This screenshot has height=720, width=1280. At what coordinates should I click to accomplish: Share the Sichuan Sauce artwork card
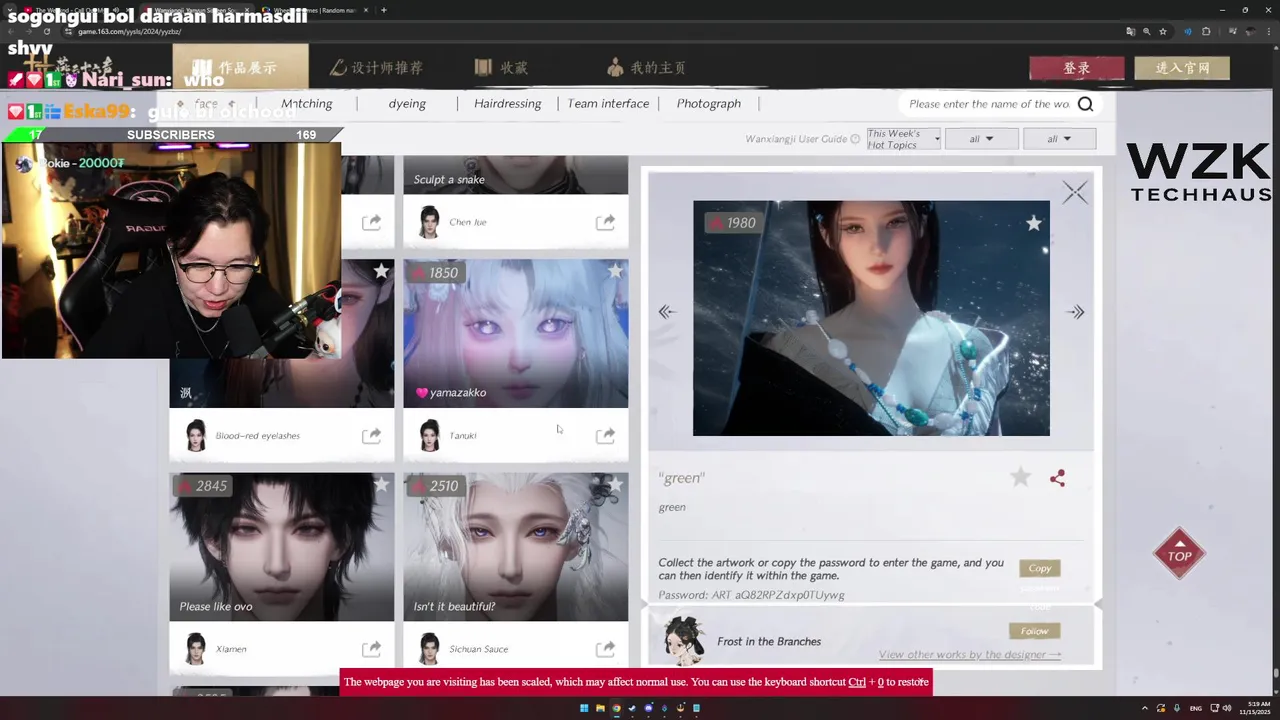[605, 648]
